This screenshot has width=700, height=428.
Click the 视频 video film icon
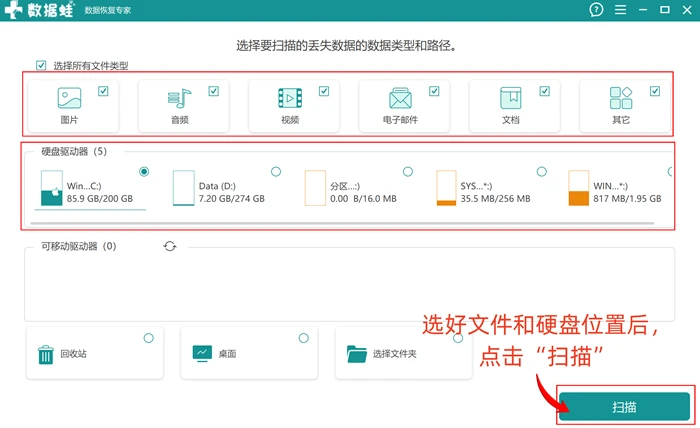click(290, 98)
